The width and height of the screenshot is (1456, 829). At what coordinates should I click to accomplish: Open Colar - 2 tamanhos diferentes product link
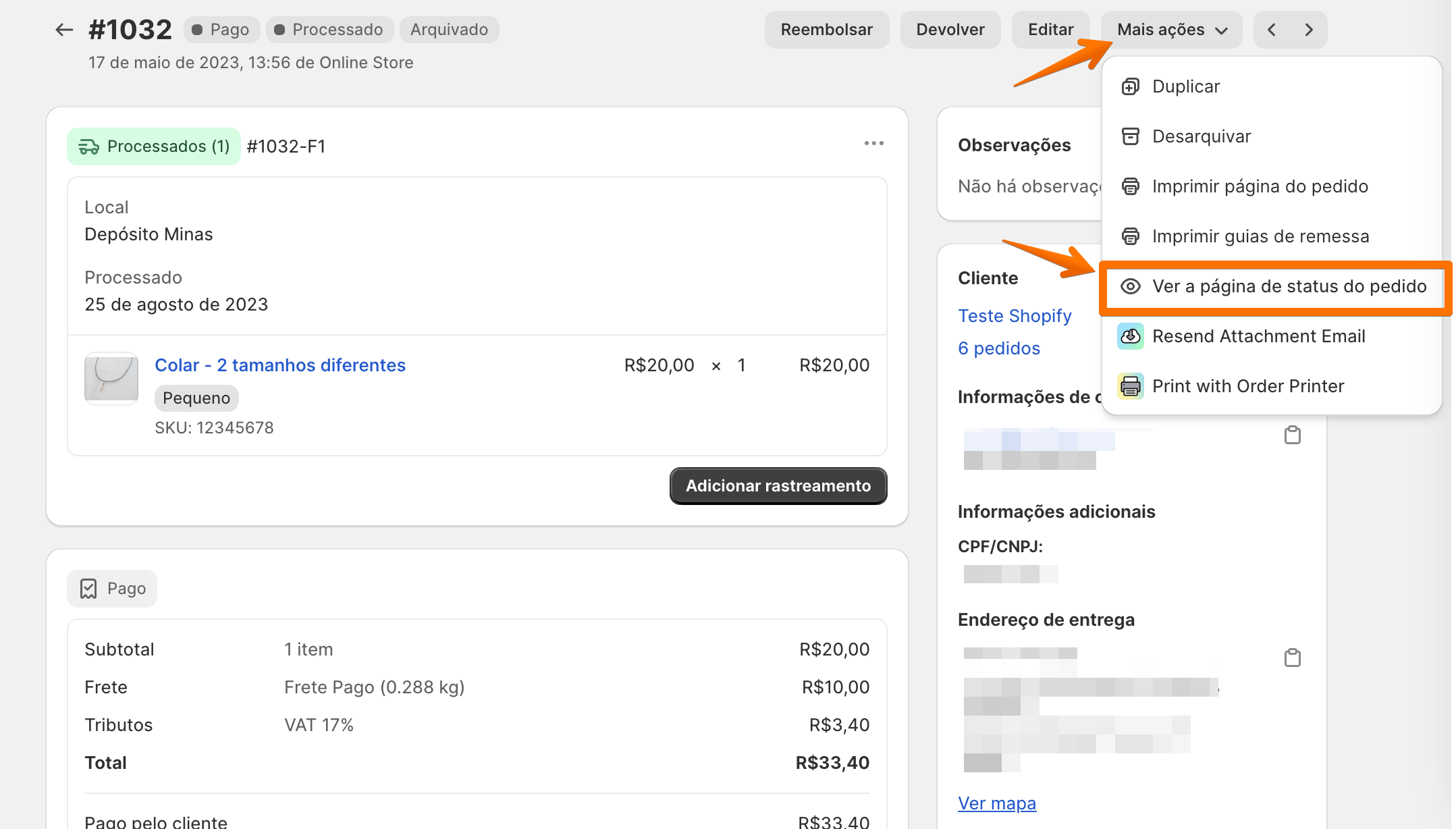click(280, 365)
